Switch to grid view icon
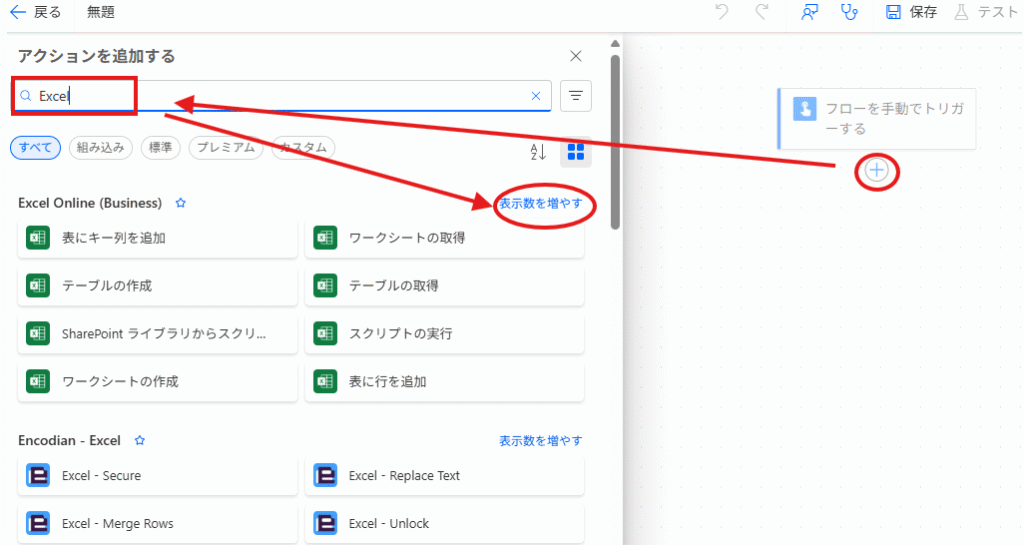Screen dimensions: 1024x545 (x=575, y=151)
